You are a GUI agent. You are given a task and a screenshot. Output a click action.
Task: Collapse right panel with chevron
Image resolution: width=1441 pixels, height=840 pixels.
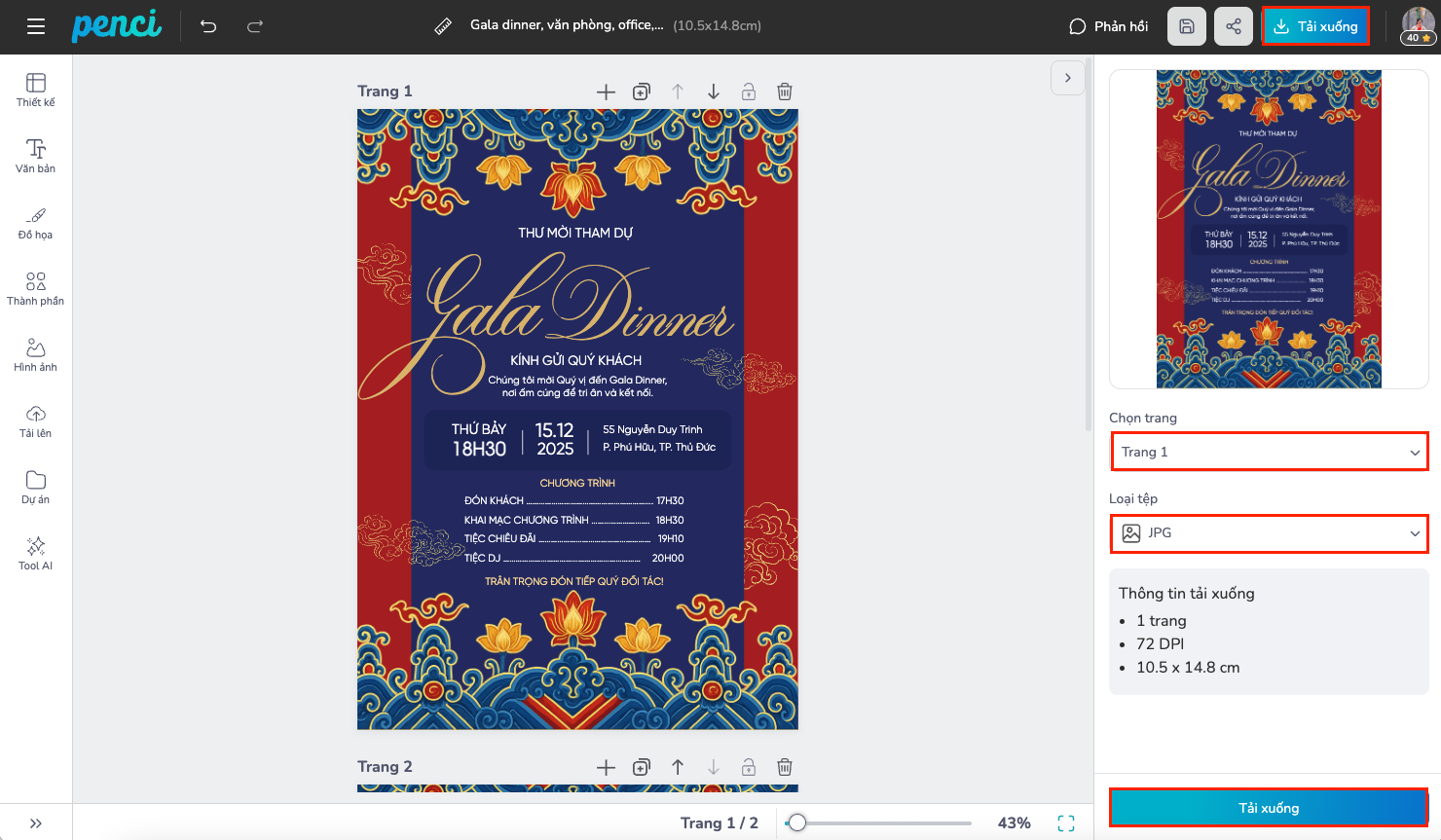tap(1067, 78)
